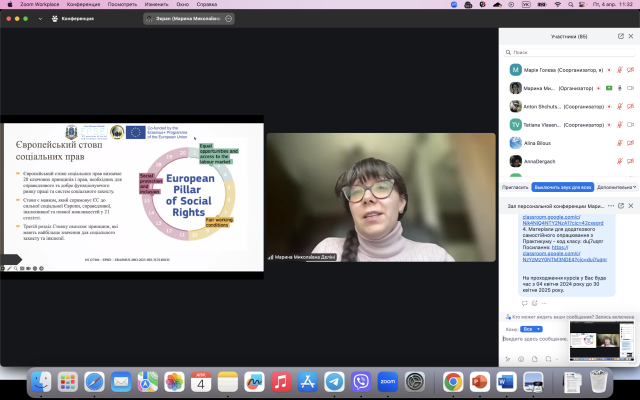Click the microphone icon for Марія Голєва

point(620,70)
